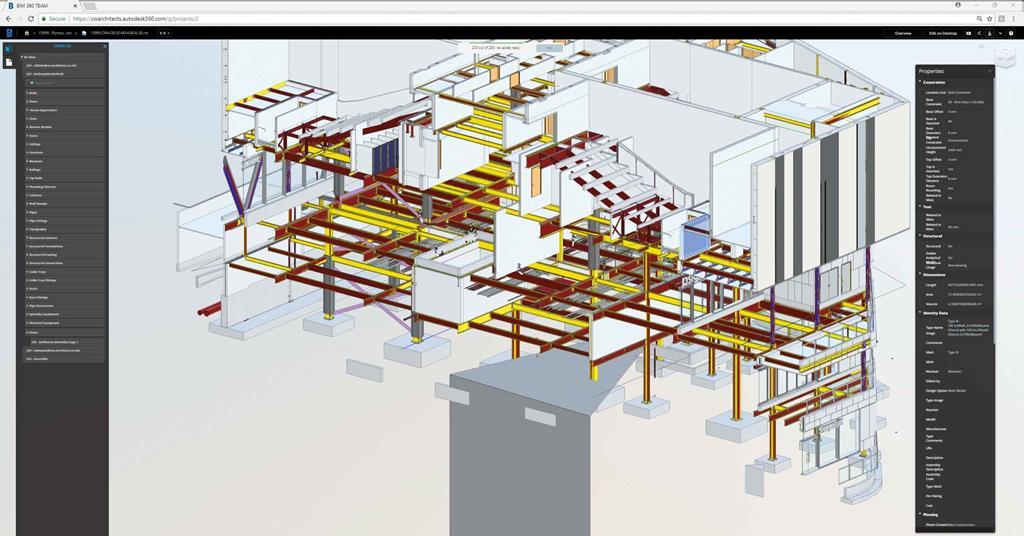Reload the page with browser refresh icon

pos(31,19)
